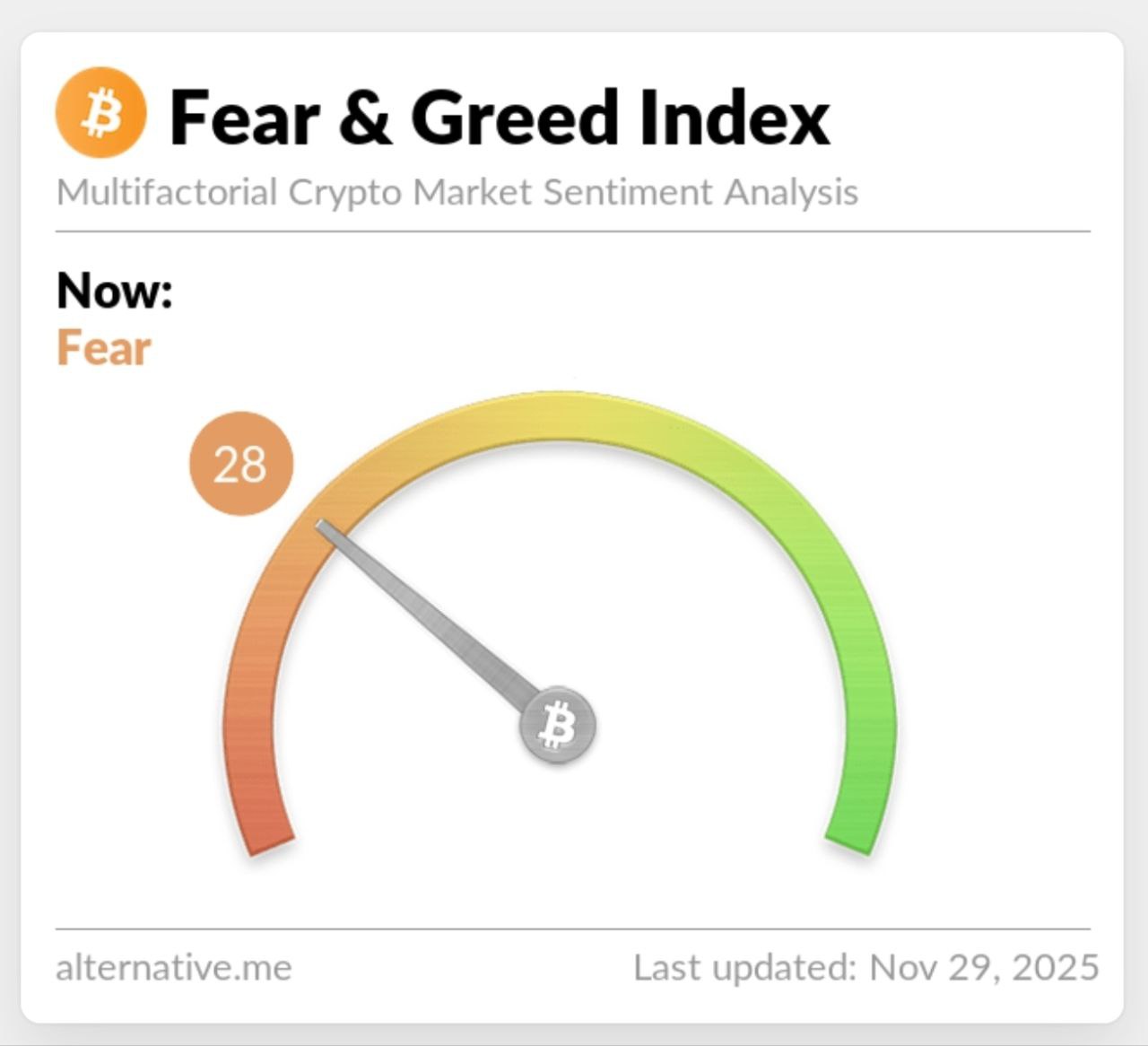Click the orange Bitcoin logo beside the title

[x=100, y=113]
